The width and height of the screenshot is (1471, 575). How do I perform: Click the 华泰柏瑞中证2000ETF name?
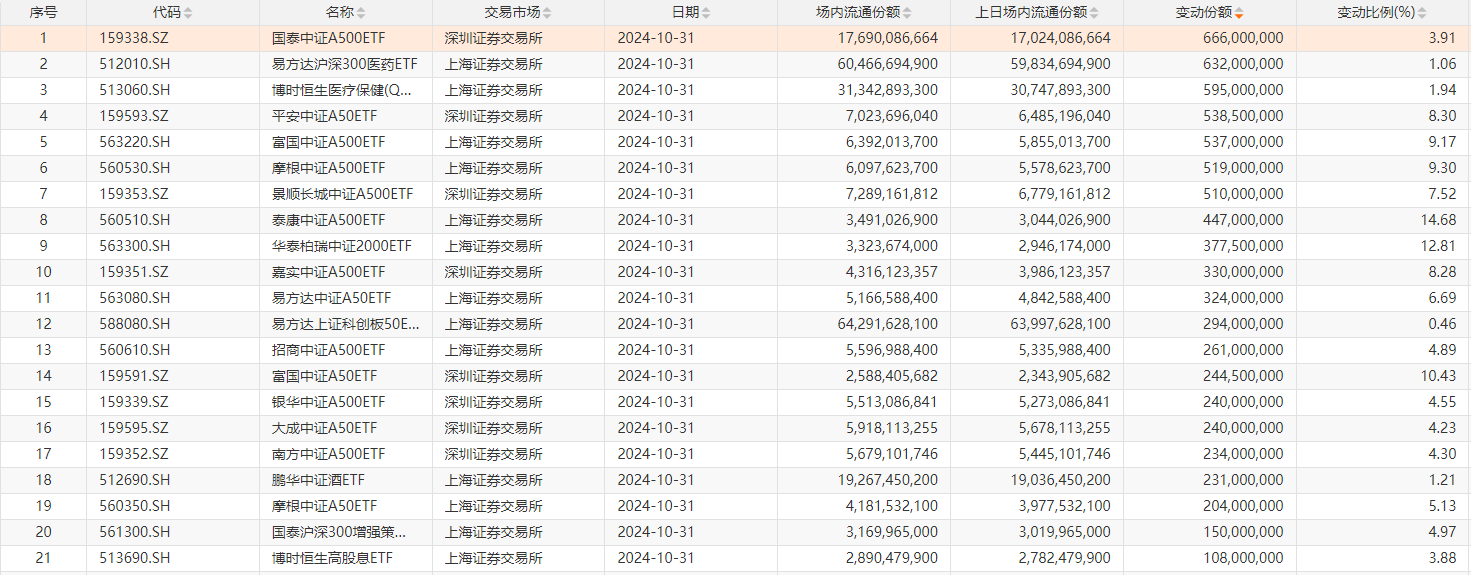(342, 246)
